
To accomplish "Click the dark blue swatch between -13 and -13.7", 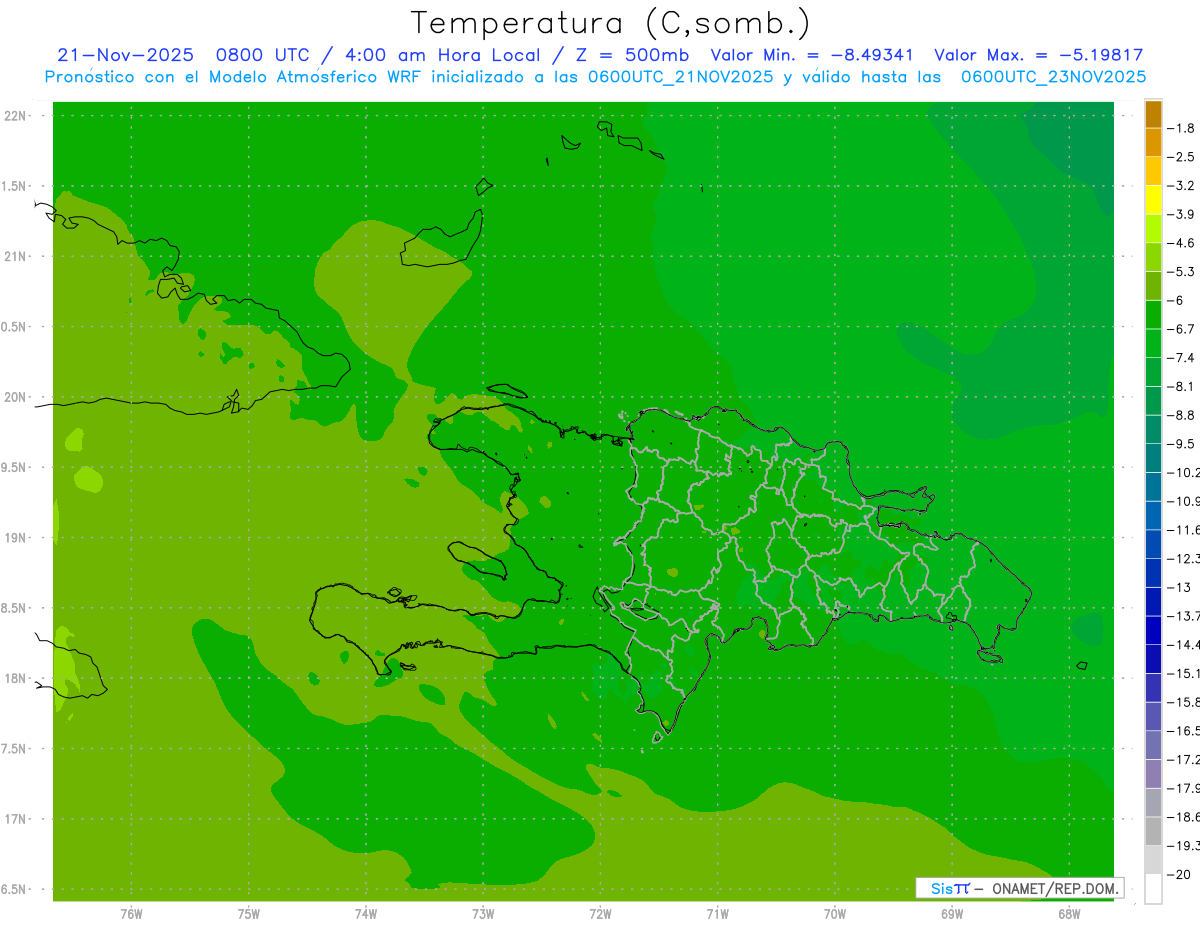I will [1153, 601].
